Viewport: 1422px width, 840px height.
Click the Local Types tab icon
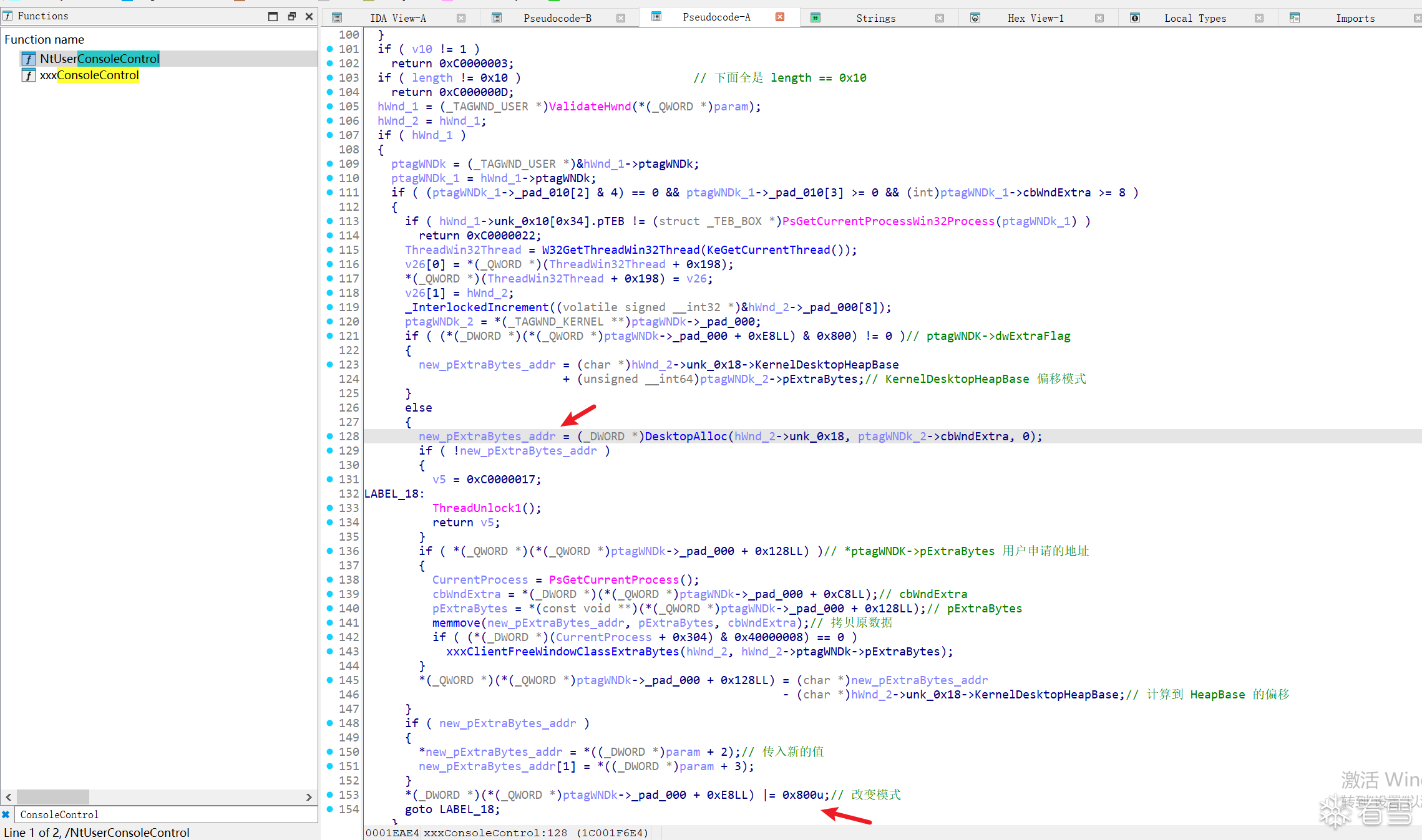[1135, 18]
